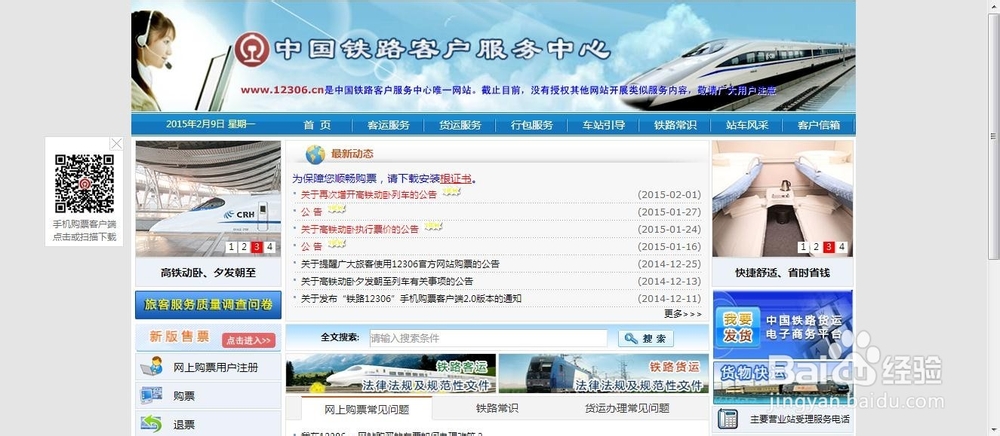Open the 购票 link
This screenshot has height=436, width=1000.
[x=184, y=396]
